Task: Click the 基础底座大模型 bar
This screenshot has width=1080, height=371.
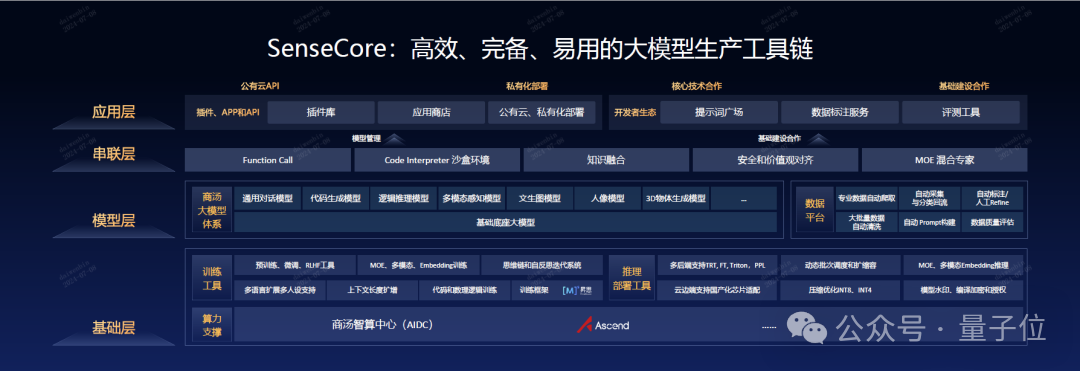Action: (x=506, y=222)
